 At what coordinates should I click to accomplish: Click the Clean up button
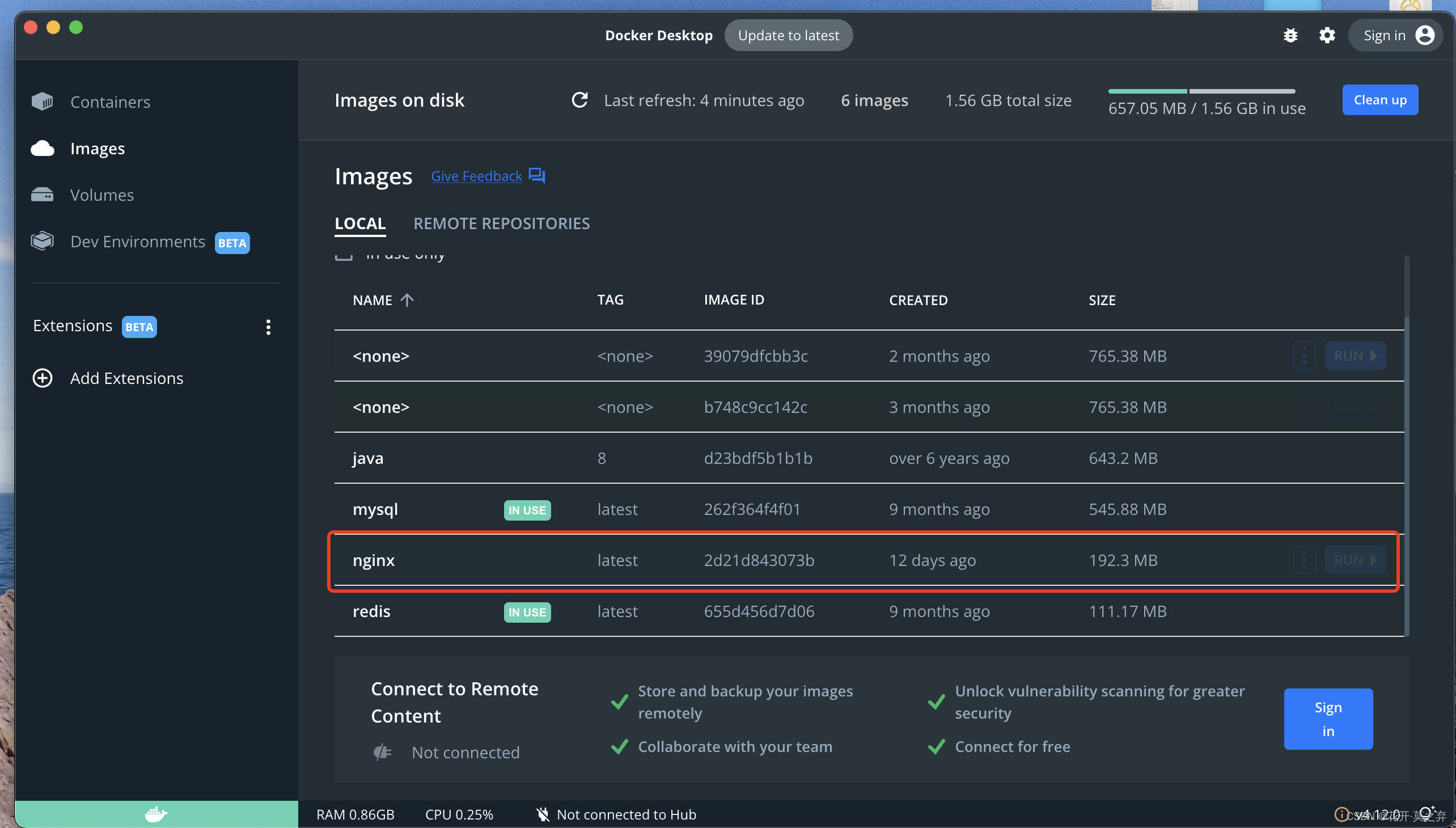click(1380, 100)
